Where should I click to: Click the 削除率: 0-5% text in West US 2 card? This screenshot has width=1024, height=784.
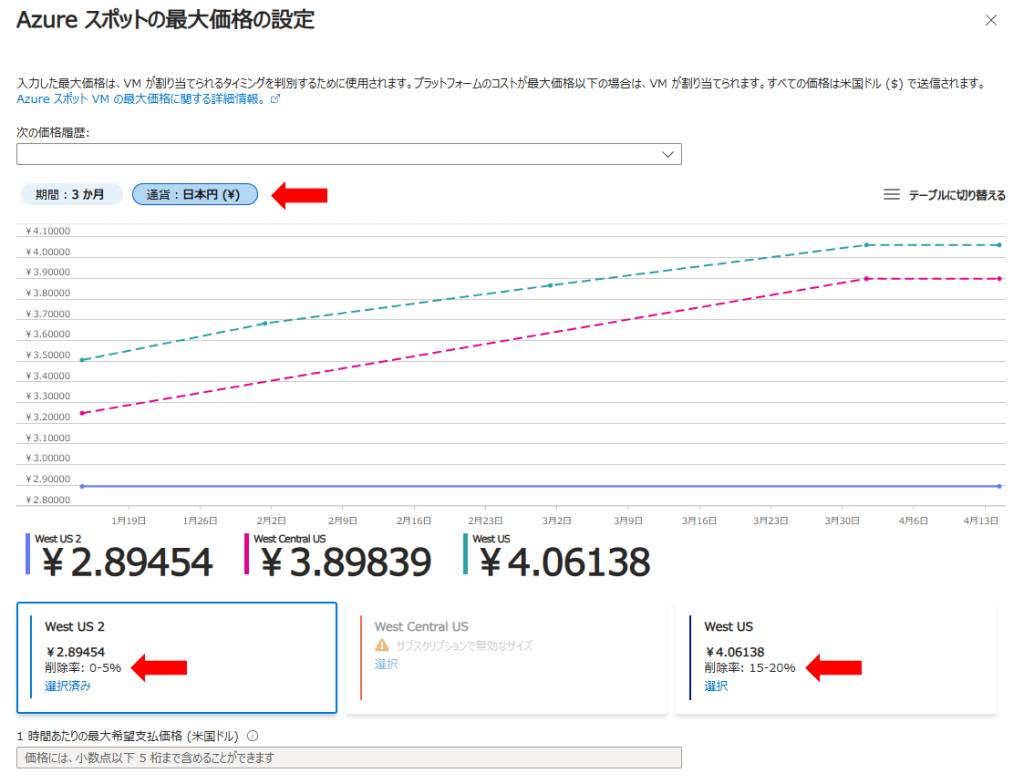pyautogui.click(x=83, y=668)
